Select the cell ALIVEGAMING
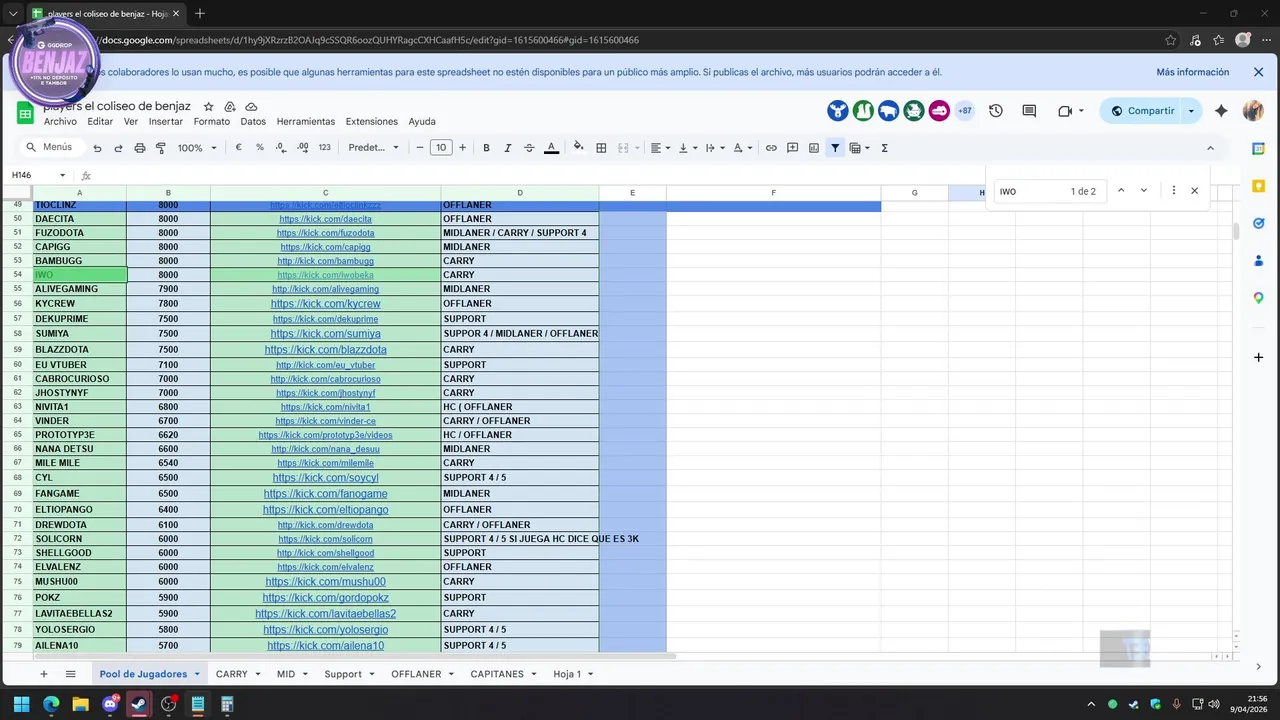 (x=80, y=289)
